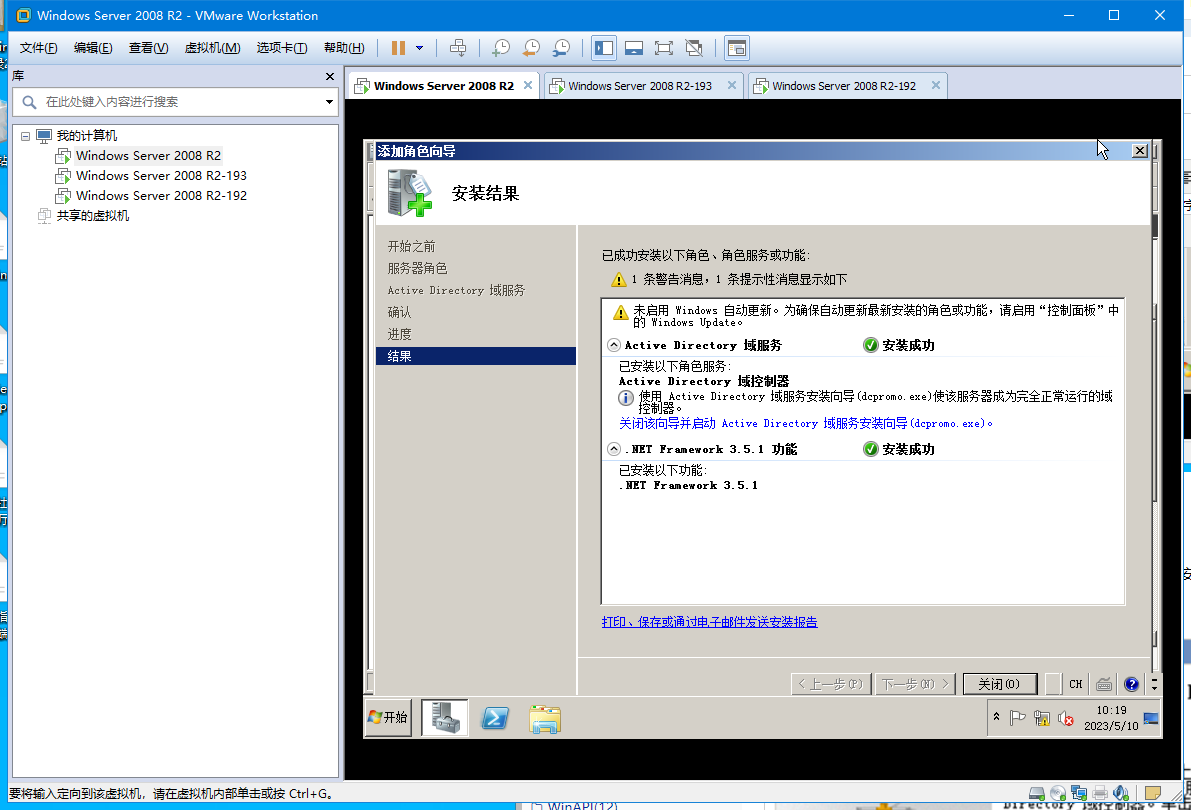Screen dimensions: 1191x810
Task: Click the CH language indicator
Action: tap(1076, 684)
